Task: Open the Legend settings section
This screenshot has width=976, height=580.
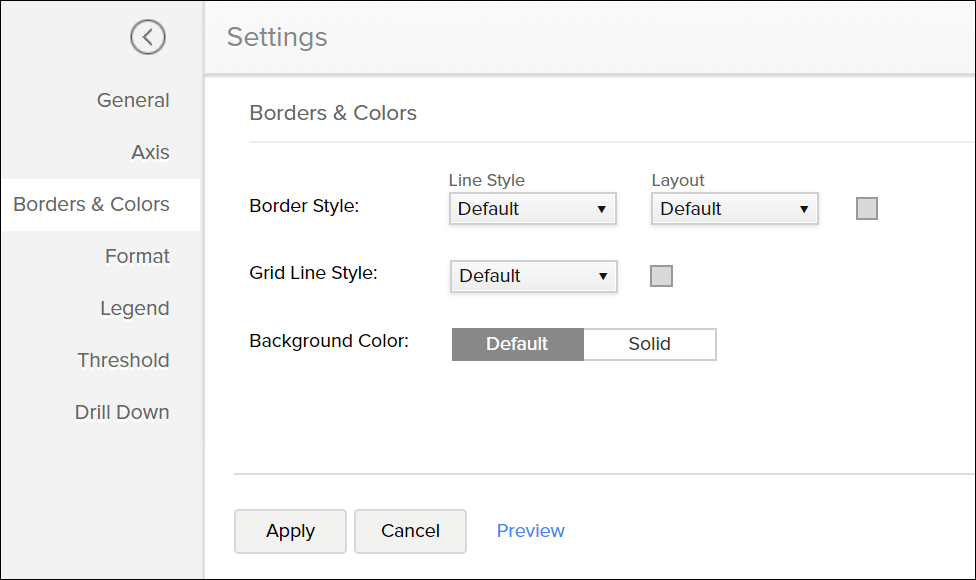Action: pos(134,308)
